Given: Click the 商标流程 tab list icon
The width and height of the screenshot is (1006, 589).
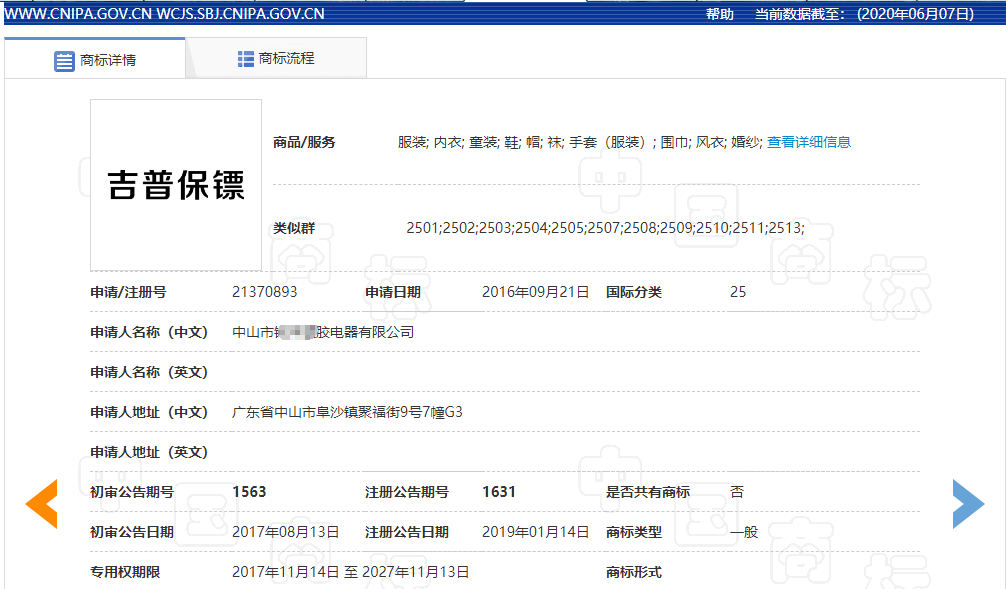Looking at the screenshot, I should click(245, 59).
